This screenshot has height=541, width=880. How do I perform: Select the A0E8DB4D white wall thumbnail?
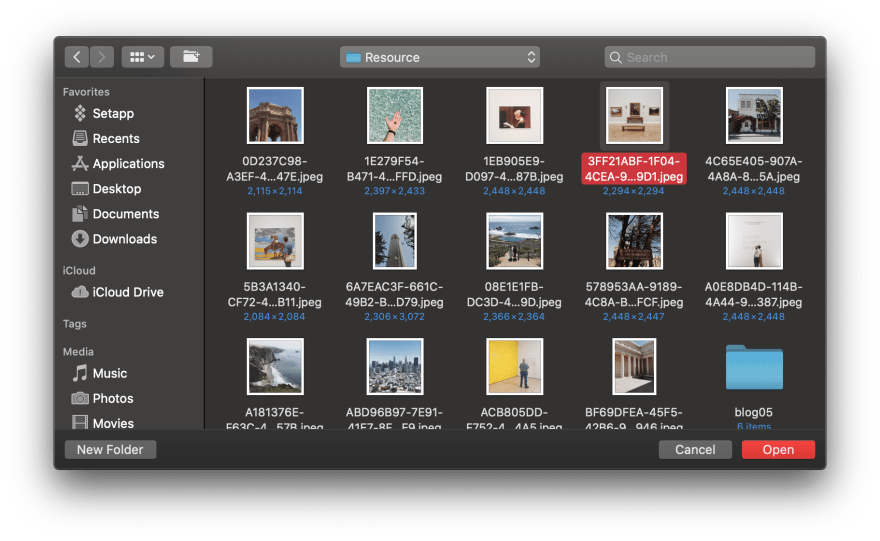(754, 241)
